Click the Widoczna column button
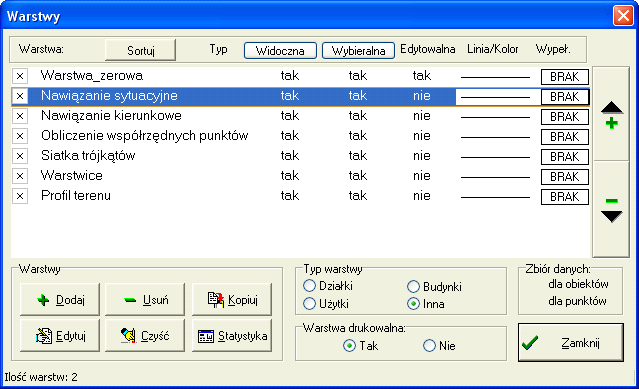639x389 pixels. click(x=280, y=51)
